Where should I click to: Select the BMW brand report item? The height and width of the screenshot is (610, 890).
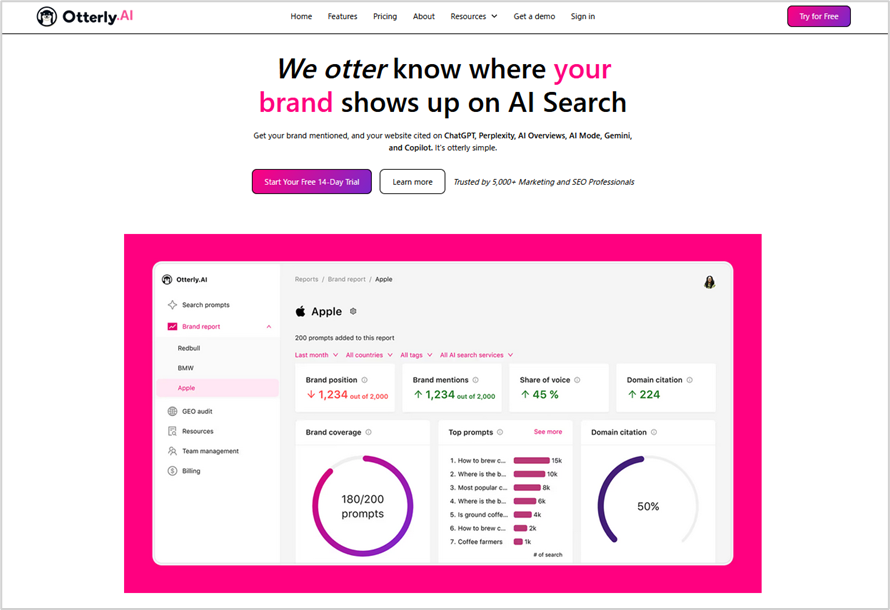click(x=186, y=368)
